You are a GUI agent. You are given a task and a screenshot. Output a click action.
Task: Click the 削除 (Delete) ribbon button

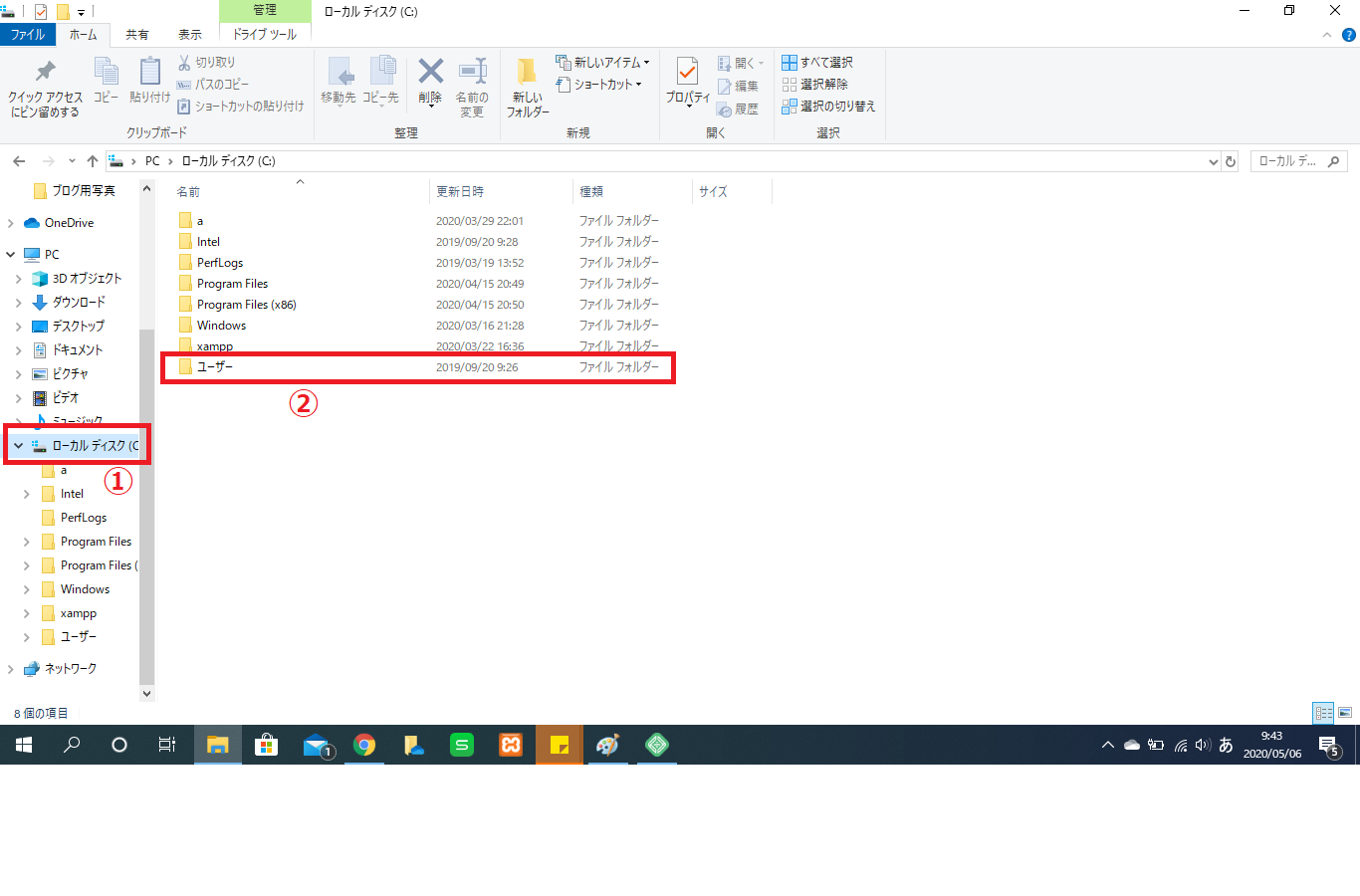[430, 82]
